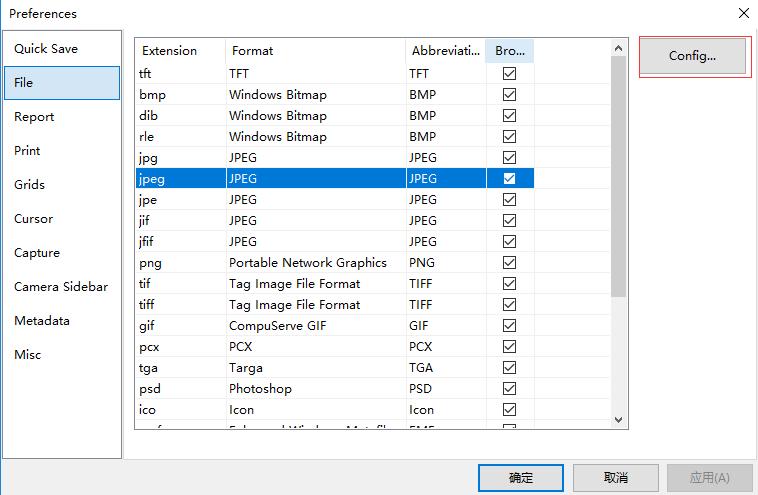The image size is (758, 495).
Task: Toggle the psd Photoshop row checkbox
Action: pyautogui.click(x=510, y=389)
